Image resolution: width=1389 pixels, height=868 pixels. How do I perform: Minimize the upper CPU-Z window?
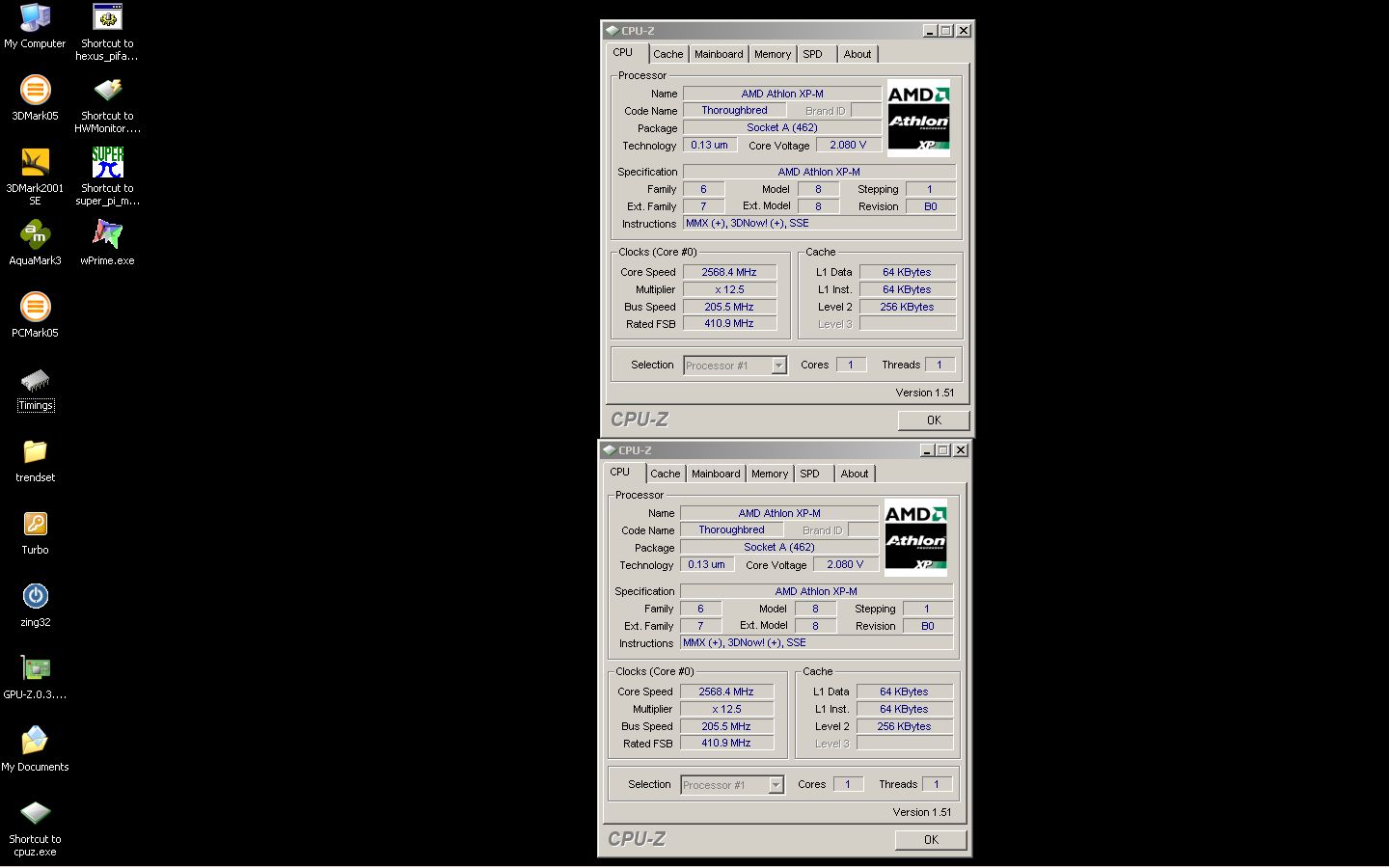[x=930, y=31]
